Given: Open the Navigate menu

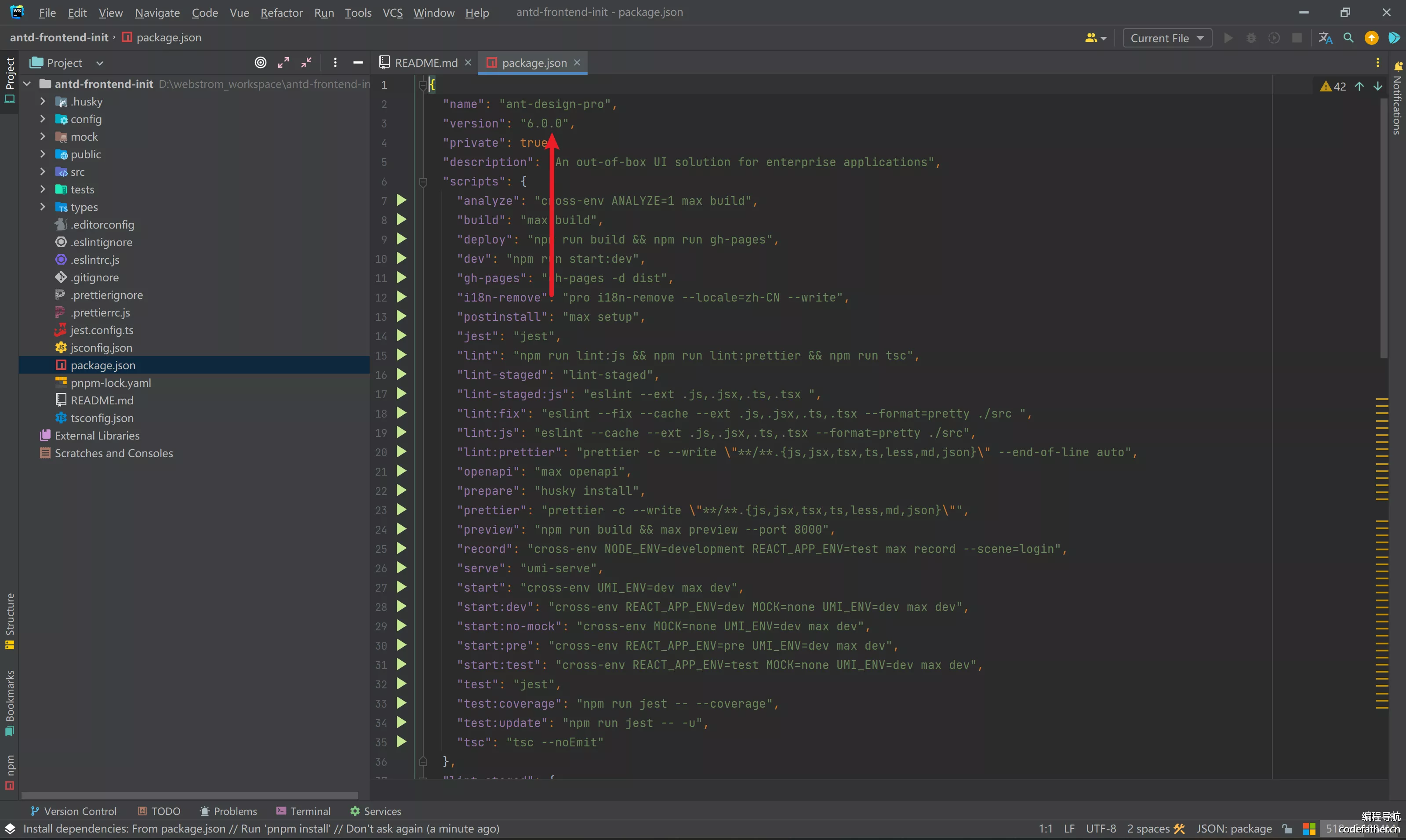Looking at the screenshot, I should [x=157, y=12].
